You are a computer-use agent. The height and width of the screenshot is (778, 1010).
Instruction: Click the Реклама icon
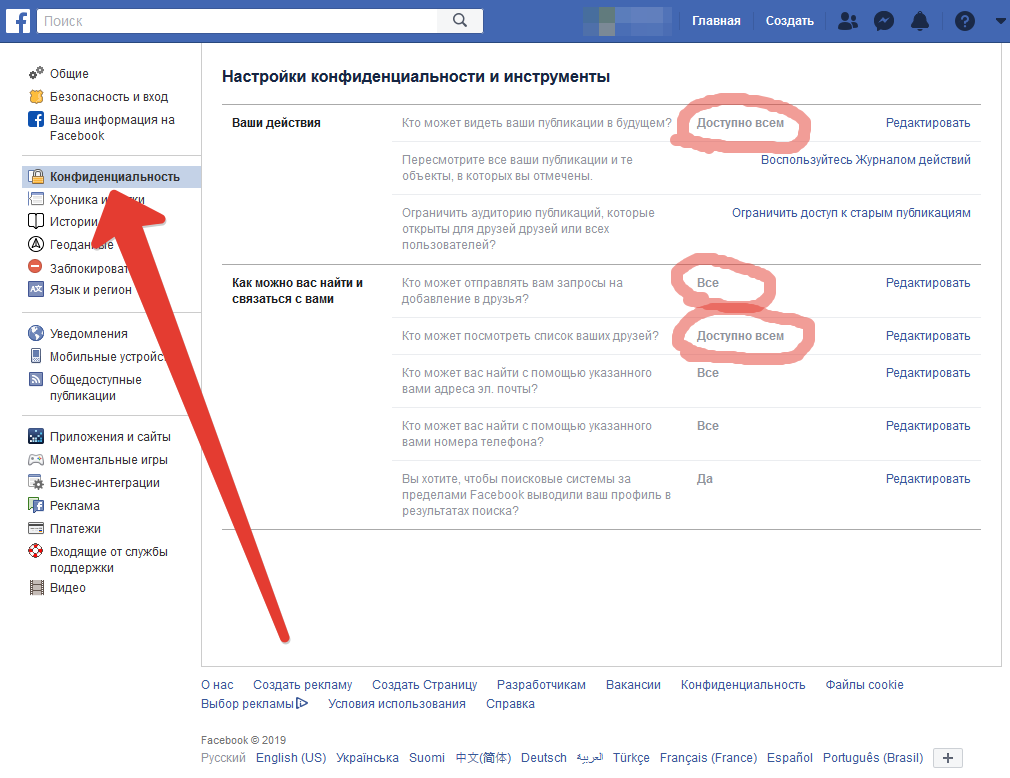pos(36,505)
